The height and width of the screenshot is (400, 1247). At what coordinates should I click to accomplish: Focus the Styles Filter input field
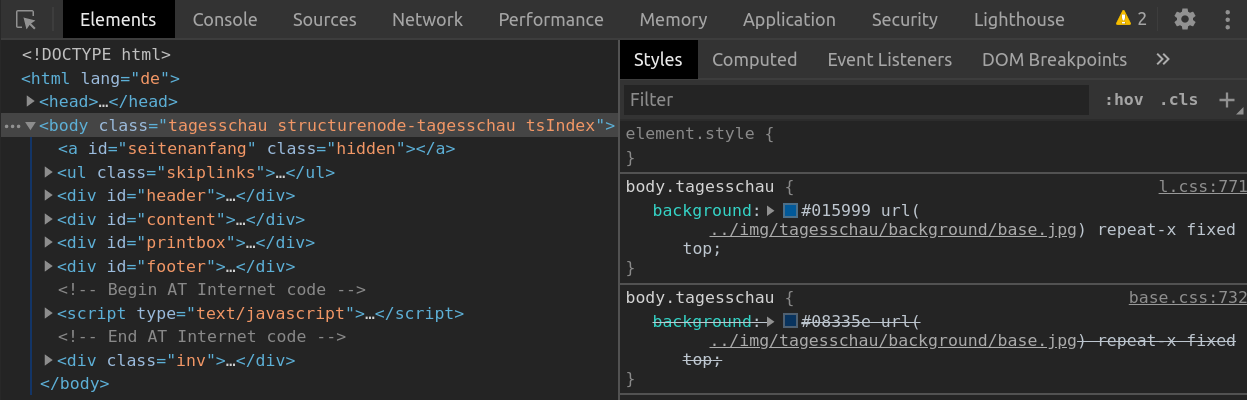pos(855,99)
